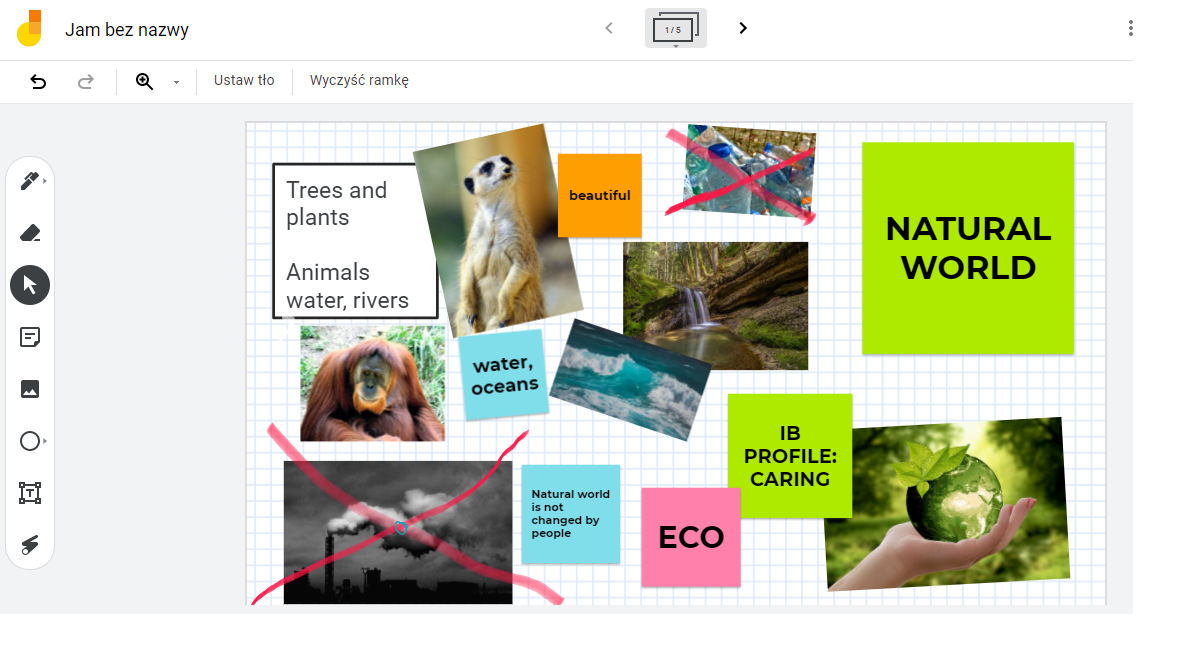Select the ocean wave photo

(631, 380)
